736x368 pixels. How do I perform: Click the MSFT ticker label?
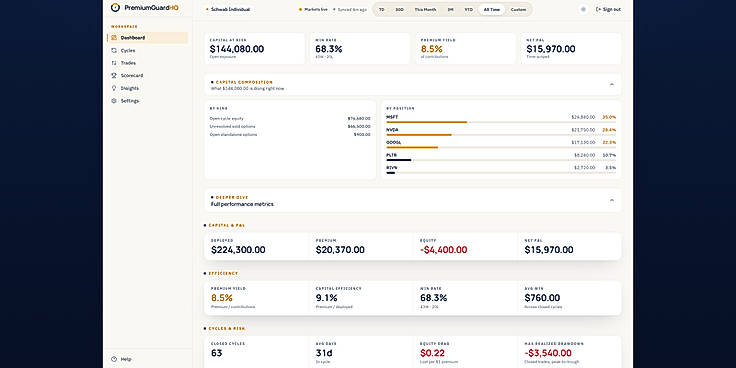coord(392,117)
